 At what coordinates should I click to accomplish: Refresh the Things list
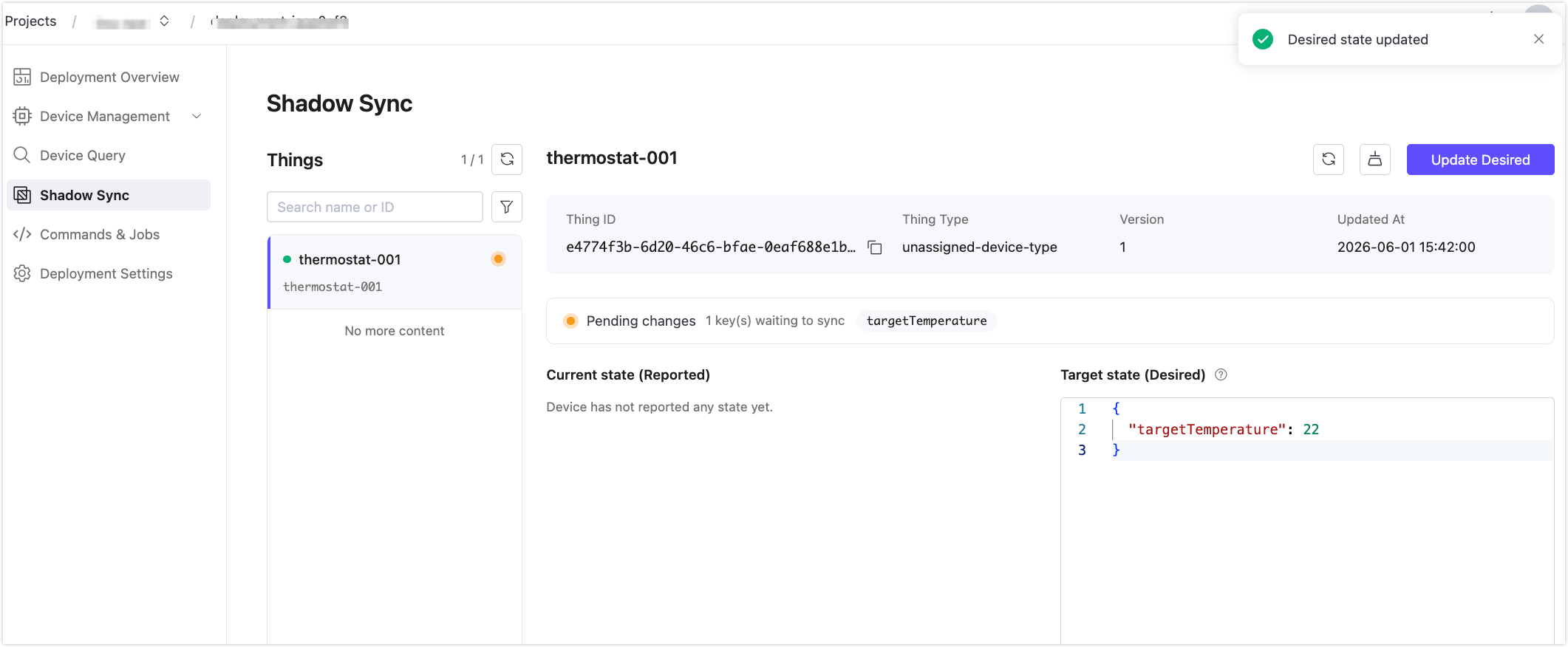(x=507, y=160)
